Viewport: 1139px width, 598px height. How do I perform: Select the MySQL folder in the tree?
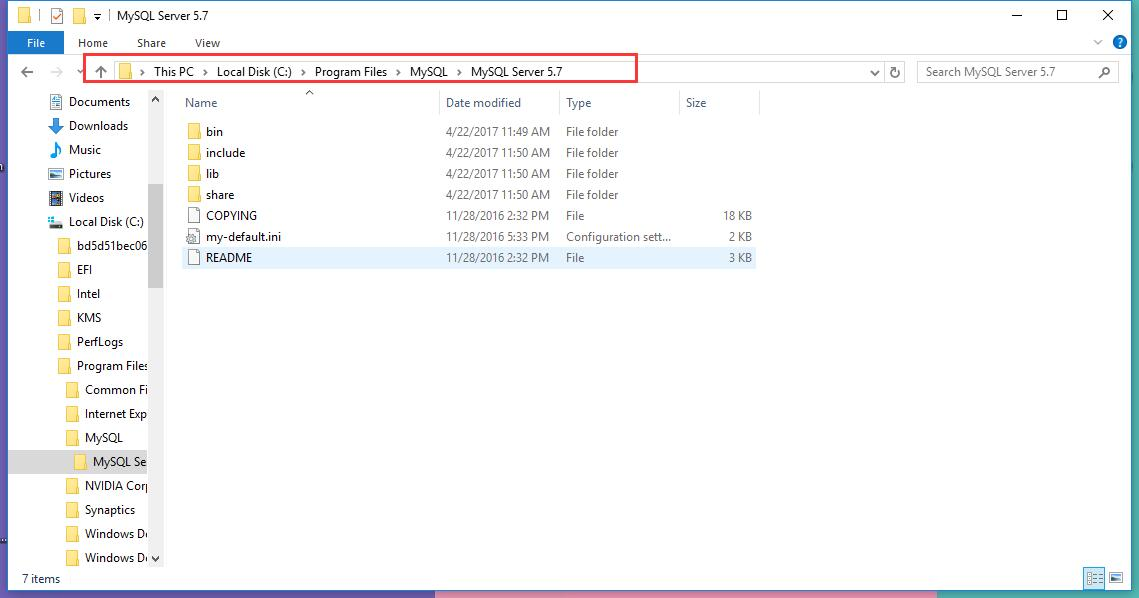[103, 437]
